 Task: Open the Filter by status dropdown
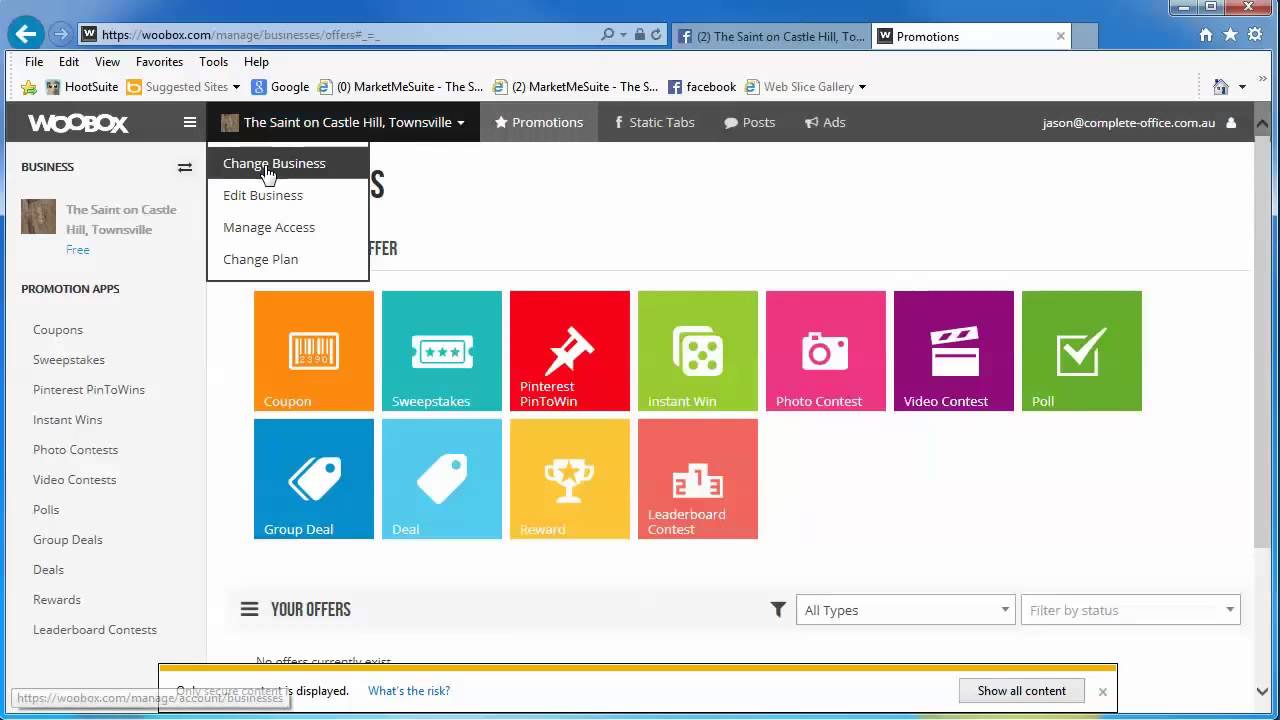pyautogui.click(x=1130, y=610)
